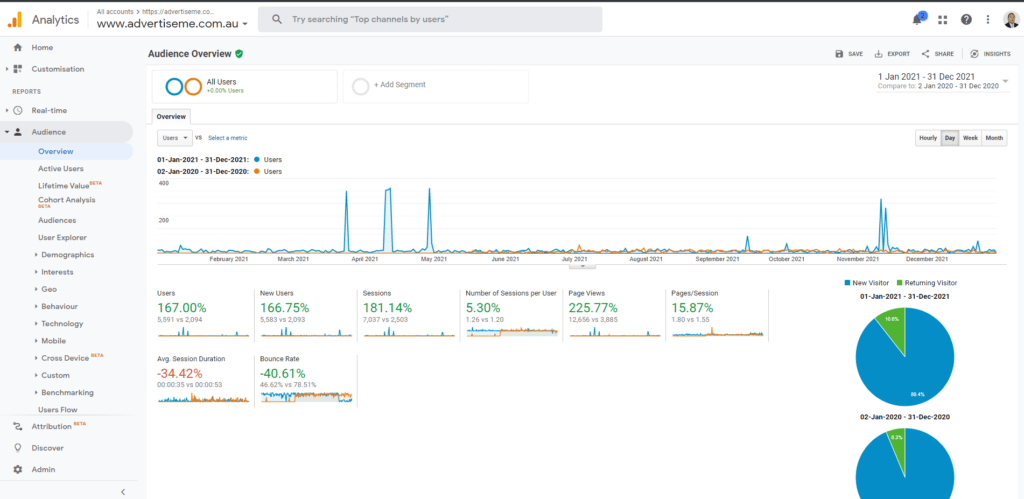Click the Save floppy disk icon
The image size is (1024, 499).
[839, 54]
